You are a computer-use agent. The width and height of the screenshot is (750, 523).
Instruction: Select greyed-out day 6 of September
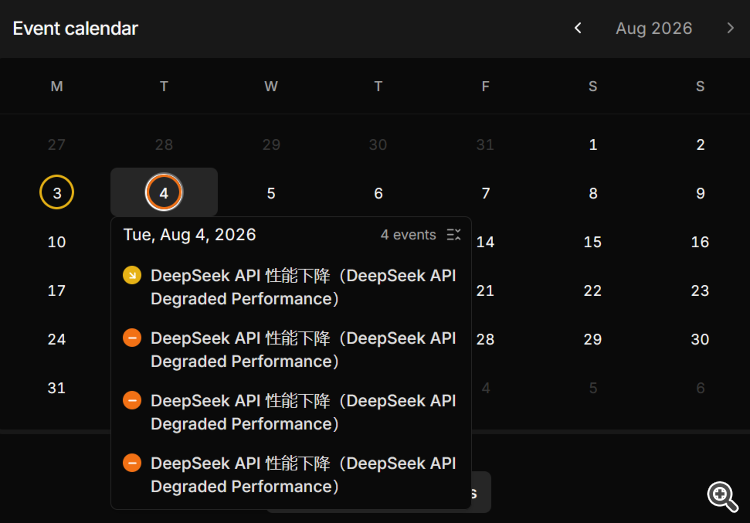700,388
